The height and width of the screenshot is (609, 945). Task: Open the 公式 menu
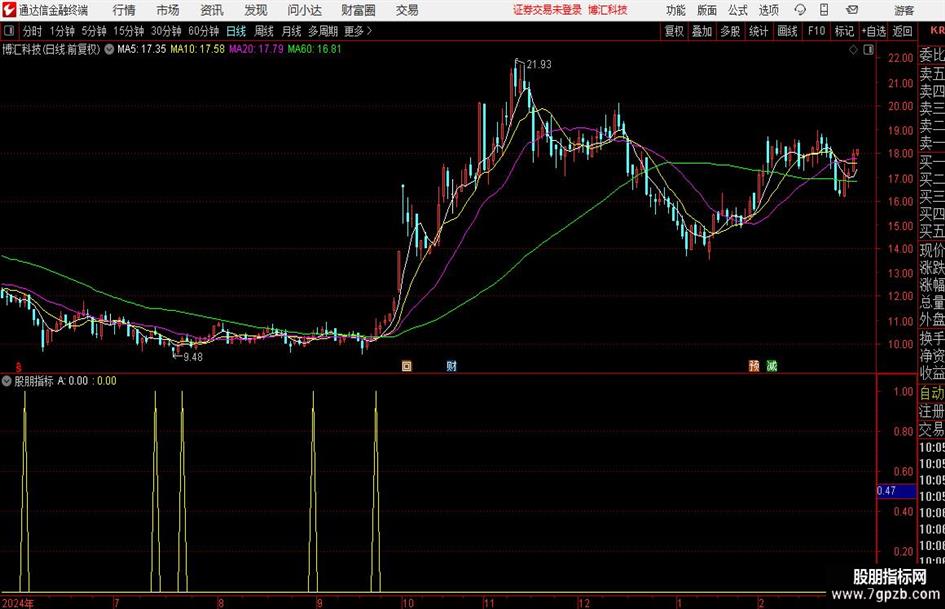click(x=738, y=10)
